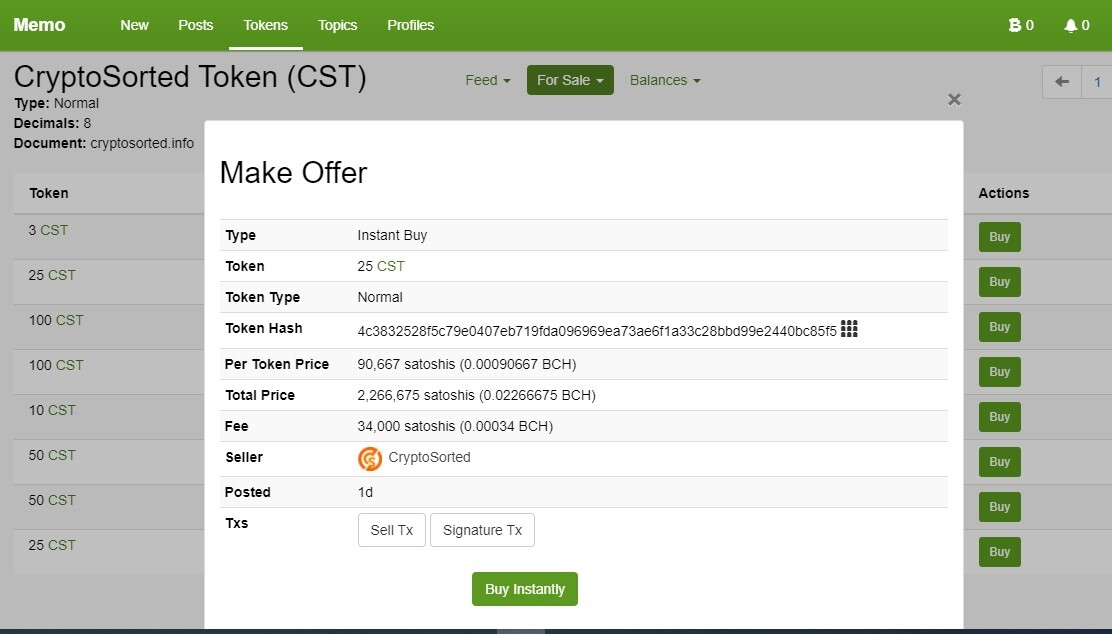
Task: Click the token hash grid QR icon
Action: pyautogui.click(x=849, y=328)
